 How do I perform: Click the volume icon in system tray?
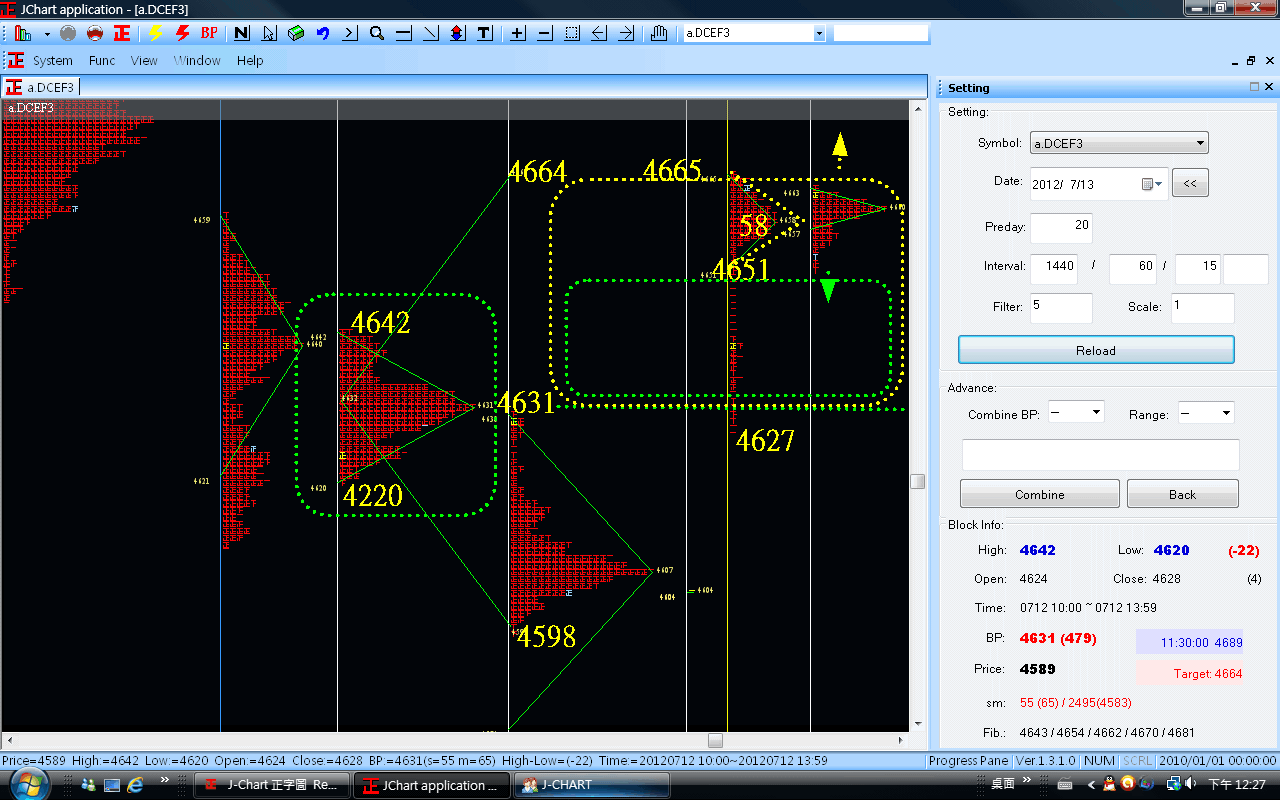pyautogui.click(x=1188, y=784)
